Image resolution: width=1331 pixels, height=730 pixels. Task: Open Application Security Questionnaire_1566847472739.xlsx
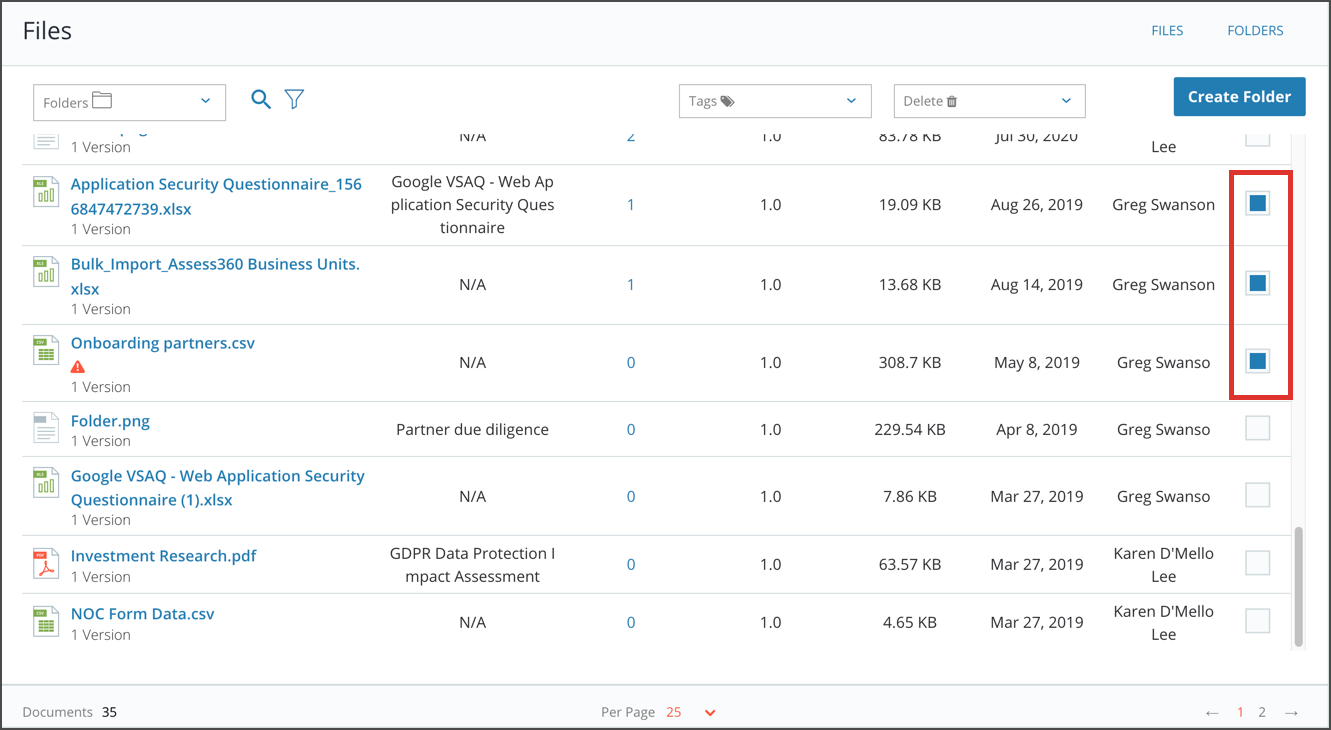216,197
